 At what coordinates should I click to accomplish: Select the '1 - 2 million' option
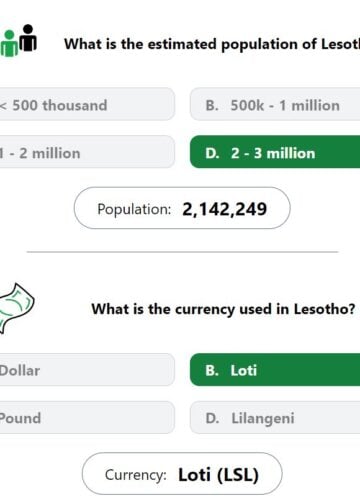pos(87,152)
